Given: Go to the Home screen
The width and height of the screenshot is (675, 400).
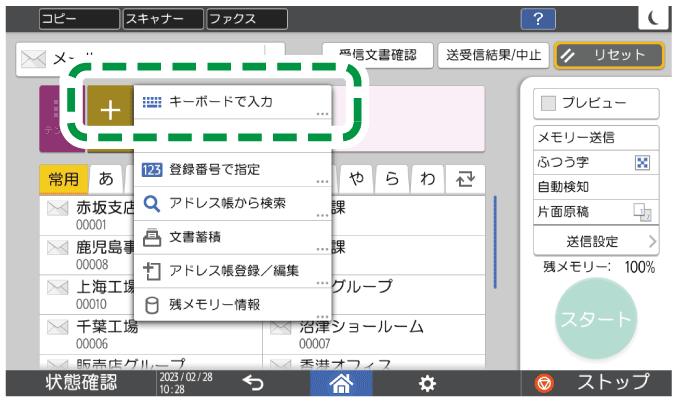Looking at the screenshot, I should (341, 383).
